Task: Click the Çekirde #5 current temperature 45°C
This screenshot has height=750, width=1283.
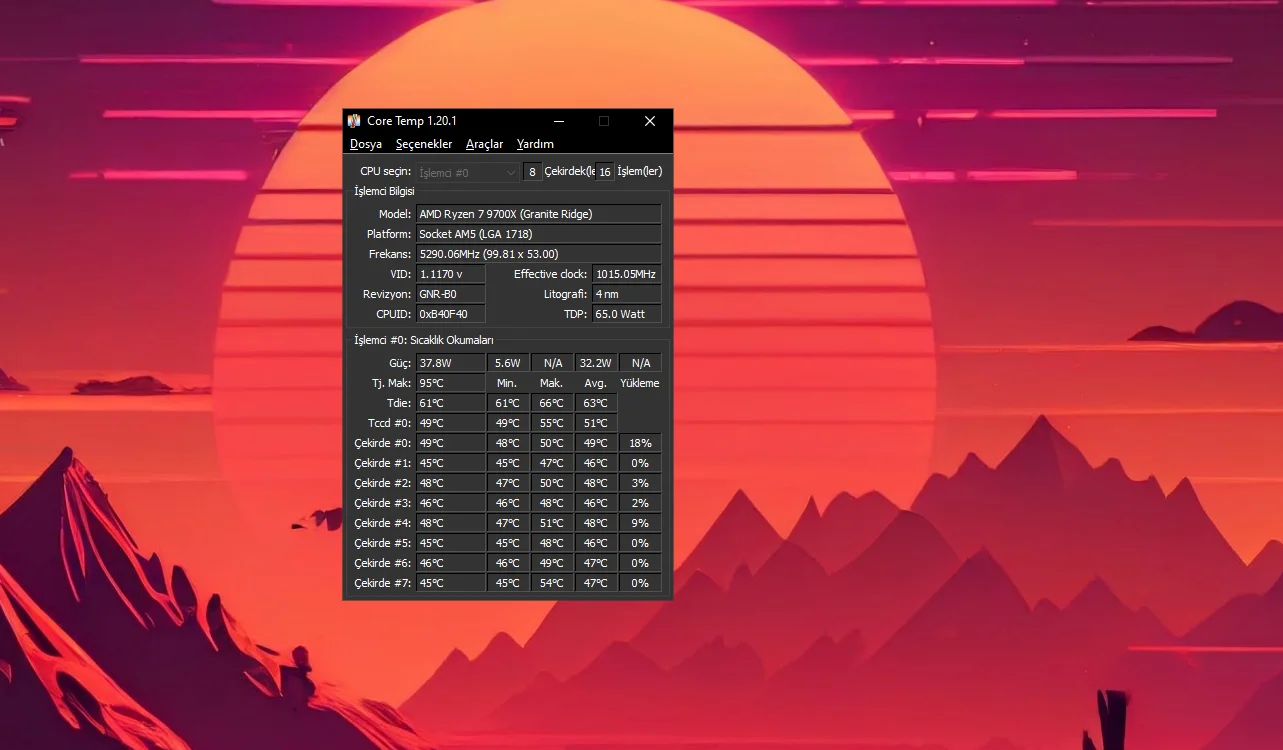Action: (451, 543)
